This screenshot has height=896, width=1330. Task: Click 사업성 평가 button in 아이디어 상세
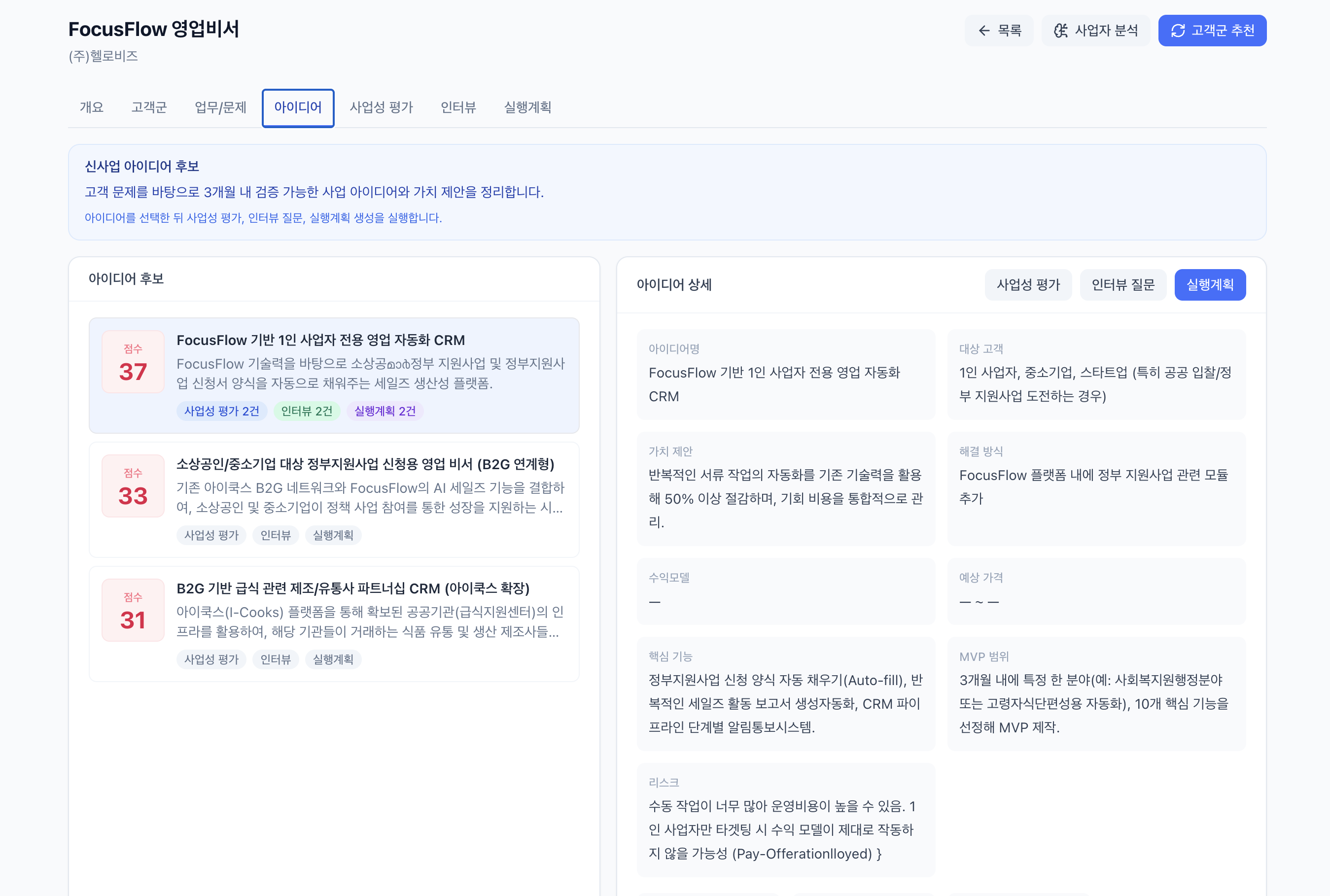click(1028, 284)
